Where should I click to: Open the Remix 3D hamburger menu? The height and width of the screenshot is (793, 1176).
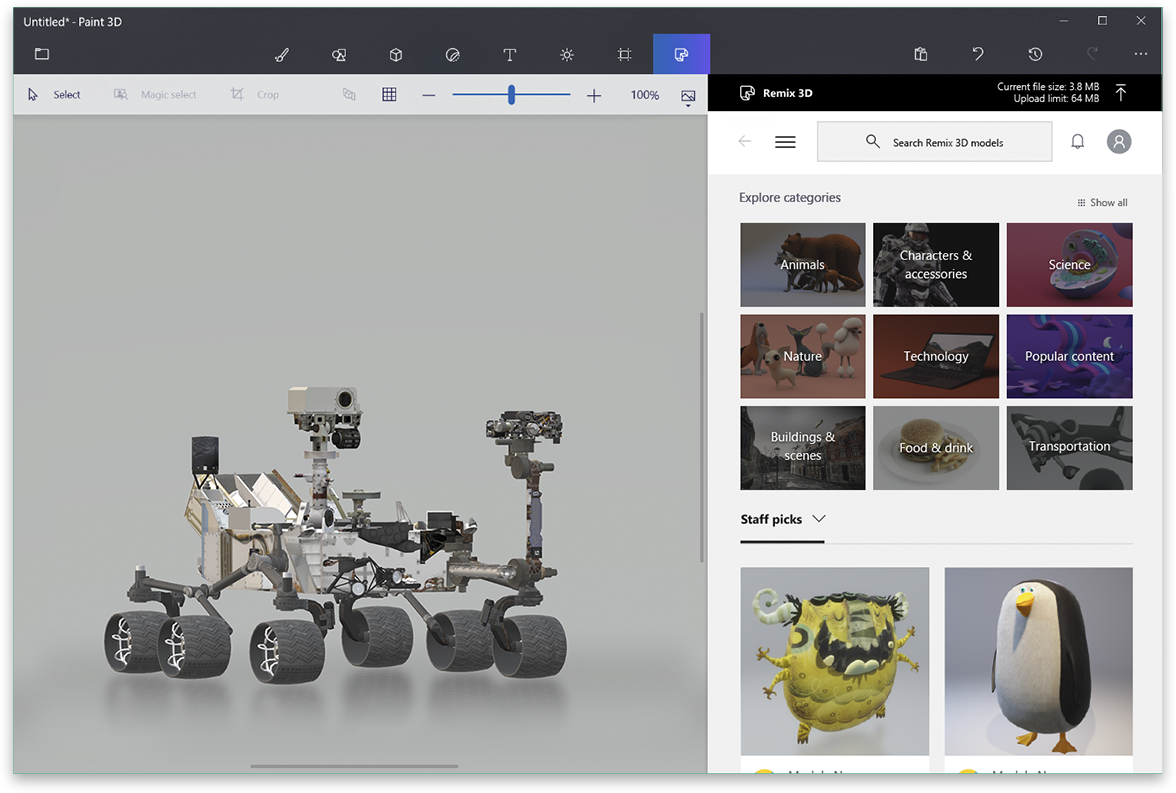tap(785, 142)
